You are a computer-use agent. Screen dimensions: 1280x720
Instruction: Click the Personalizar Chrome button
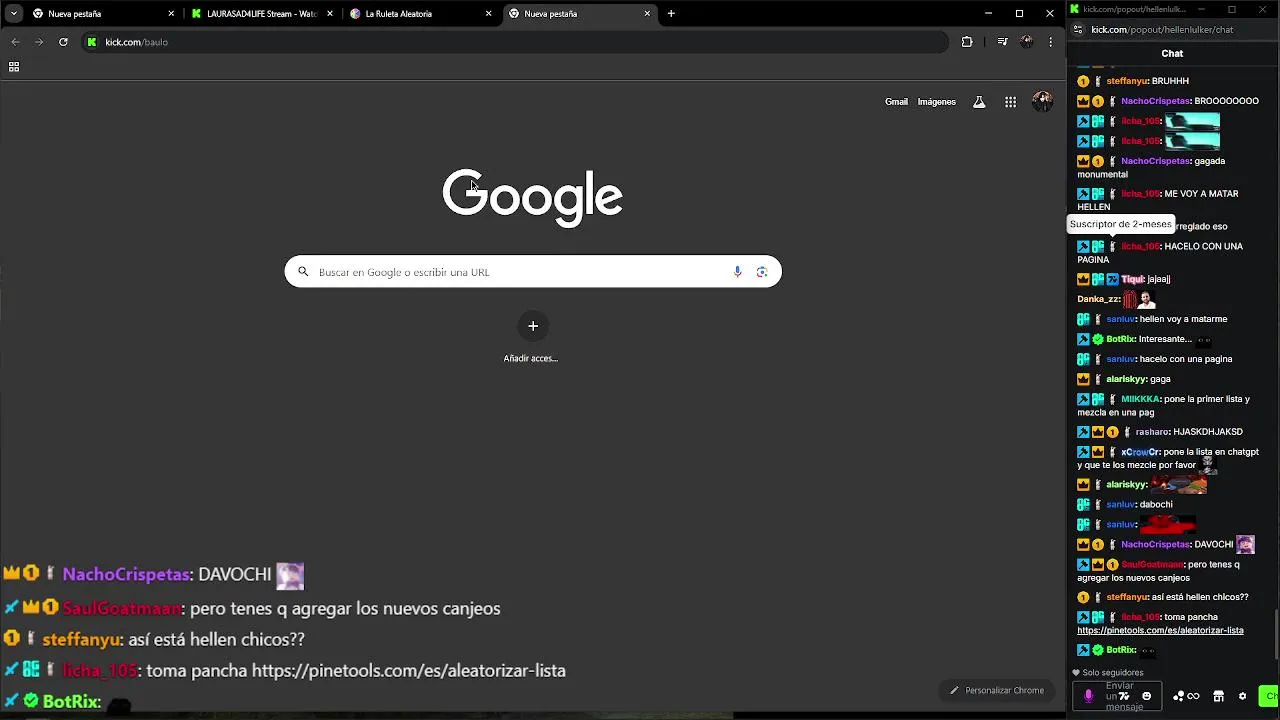(997, 690)
